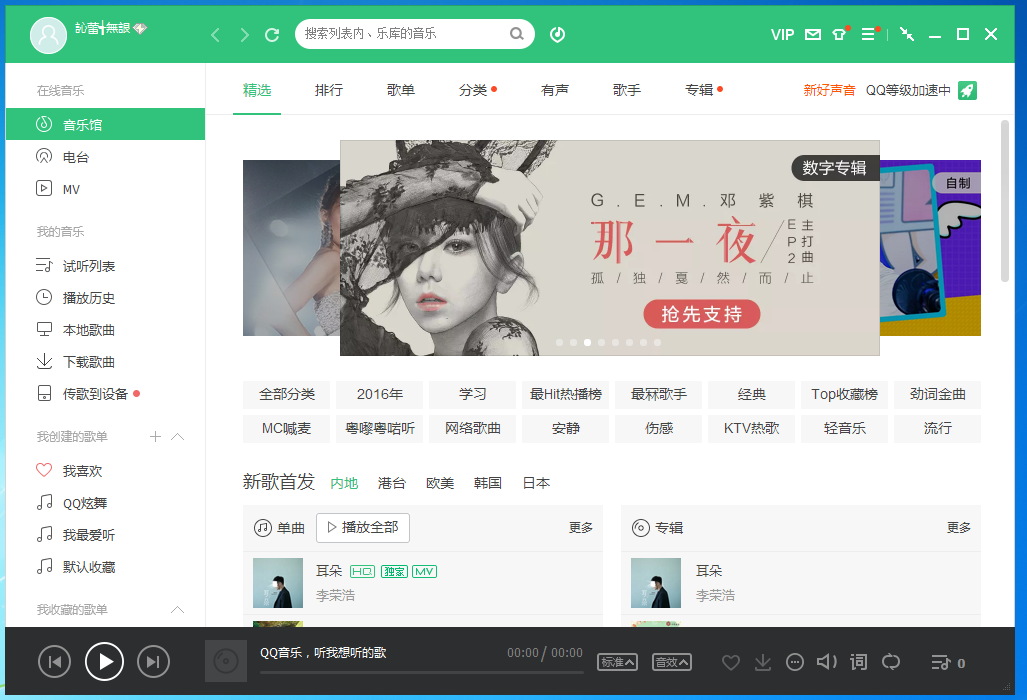The width and height of the screenshot is (1027, 700).
Task: Click the 抢先支持 banner button
Action: (701, 314)
